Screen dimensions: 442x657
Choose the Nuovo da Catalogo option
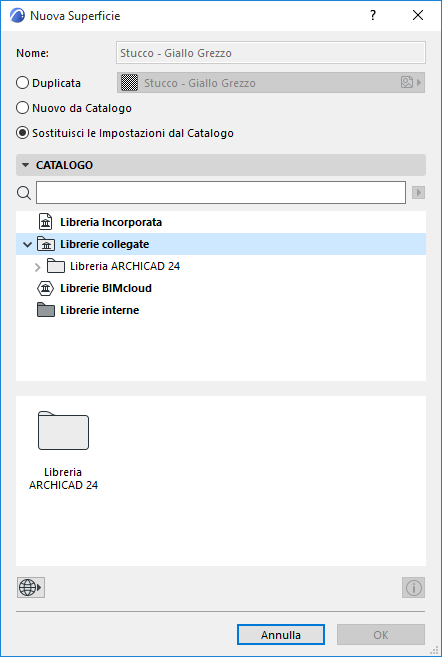point(22,108)
